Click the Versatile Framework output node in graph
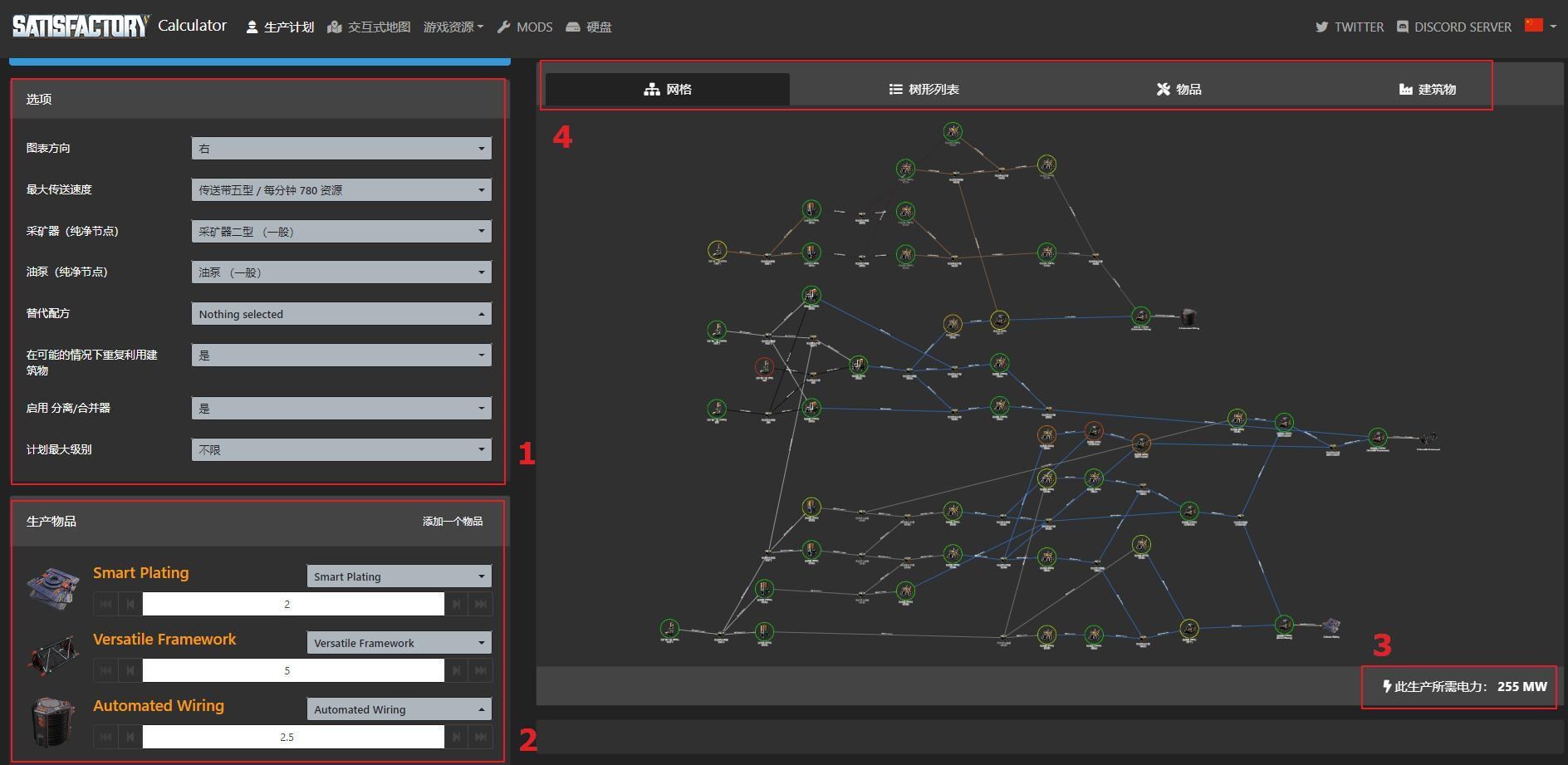 [x=1428, y=439]
